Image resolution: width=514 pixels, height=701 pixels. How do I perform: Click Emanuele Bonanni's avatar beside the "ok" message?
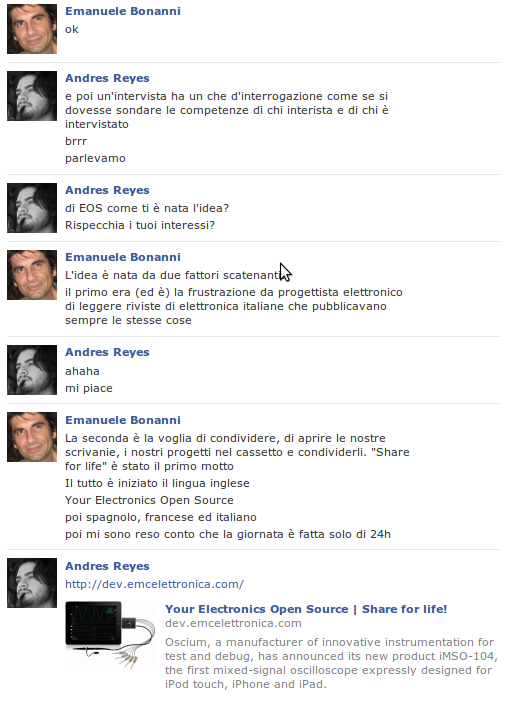point(32,29)
